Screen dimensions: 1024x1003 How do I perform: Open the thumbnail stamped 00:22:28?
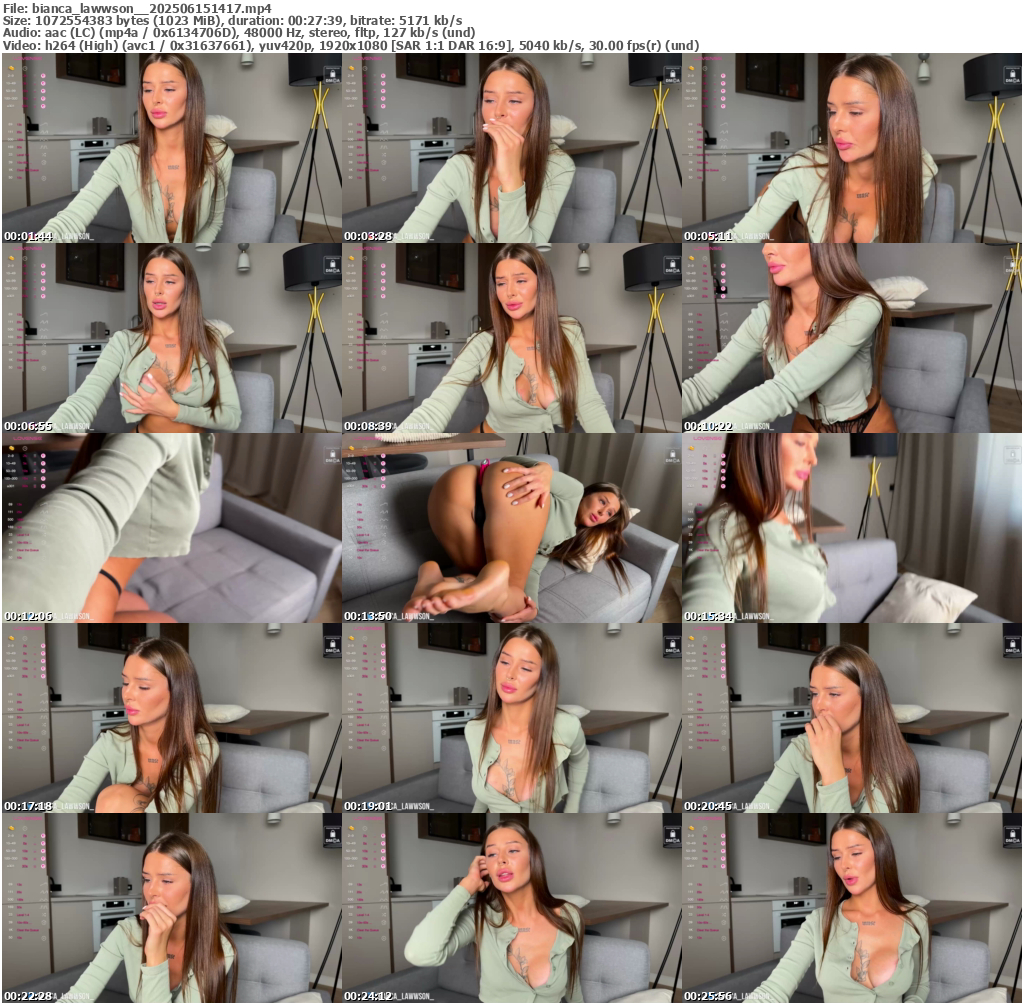pyautogui.click(x=172, y=908)
